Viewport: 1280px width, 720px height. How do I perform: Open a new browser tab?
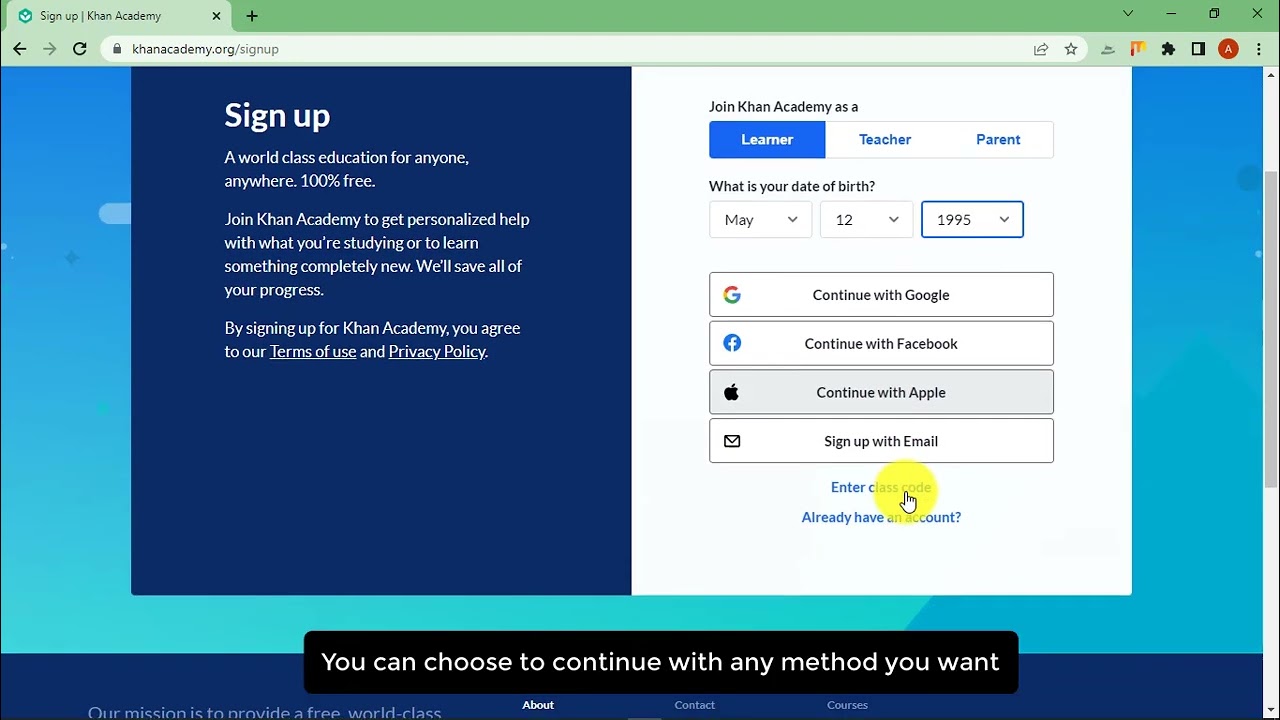click(252, 16)
